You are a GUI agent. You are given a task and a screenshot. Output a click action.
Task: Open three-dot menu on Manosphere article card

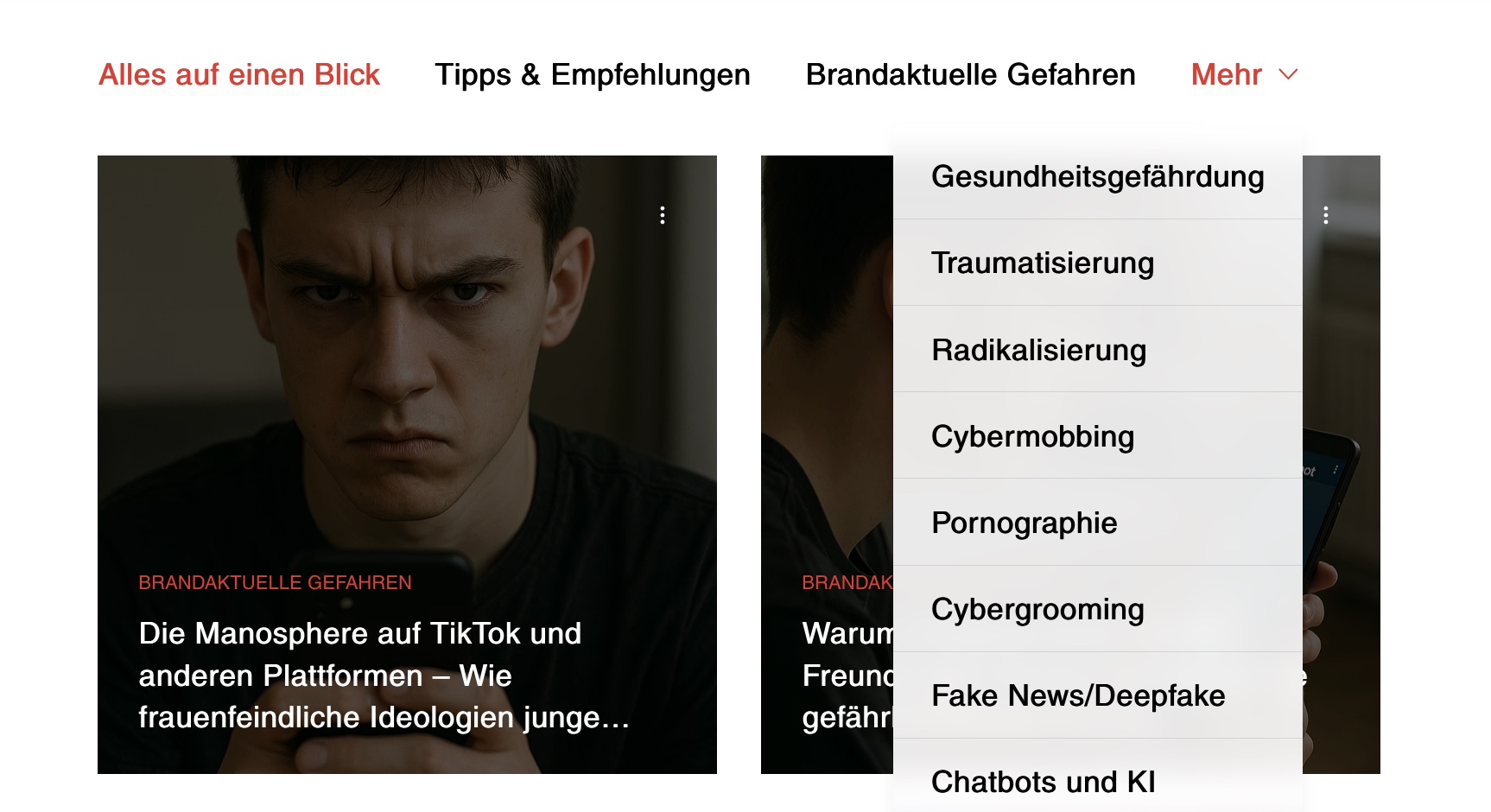coord(663,215)
